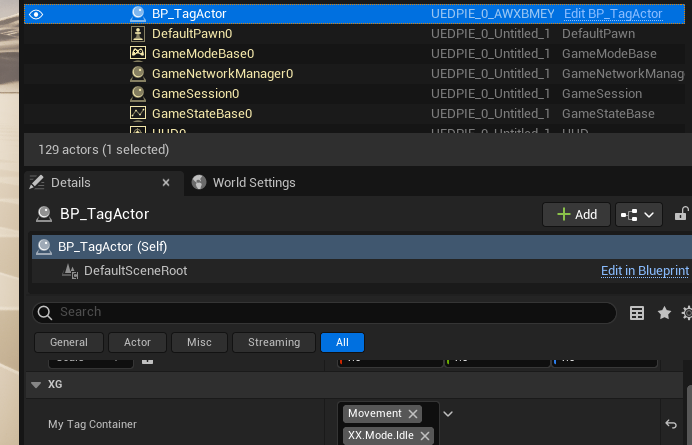Image resolution: width=692 pixels, height=445 pixels.
Task: Open Edit BP_TagActor link
Action: 613,14
